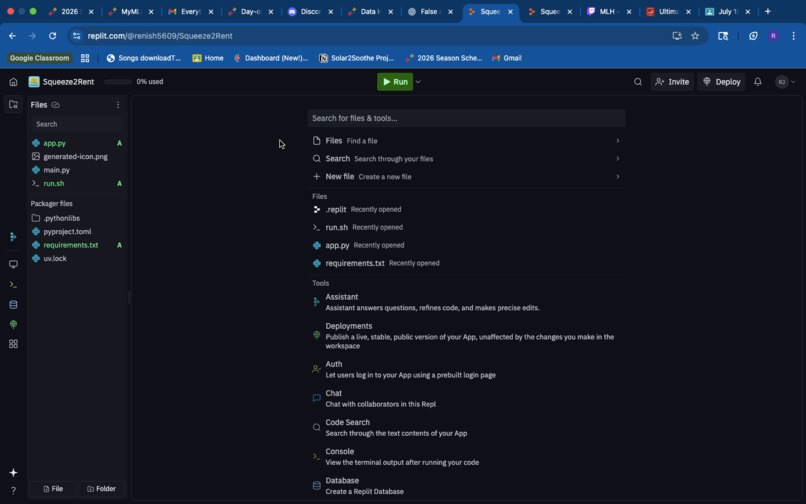
Task: Open the Preview monitor icon in sidebar
Action: [13, 264]
